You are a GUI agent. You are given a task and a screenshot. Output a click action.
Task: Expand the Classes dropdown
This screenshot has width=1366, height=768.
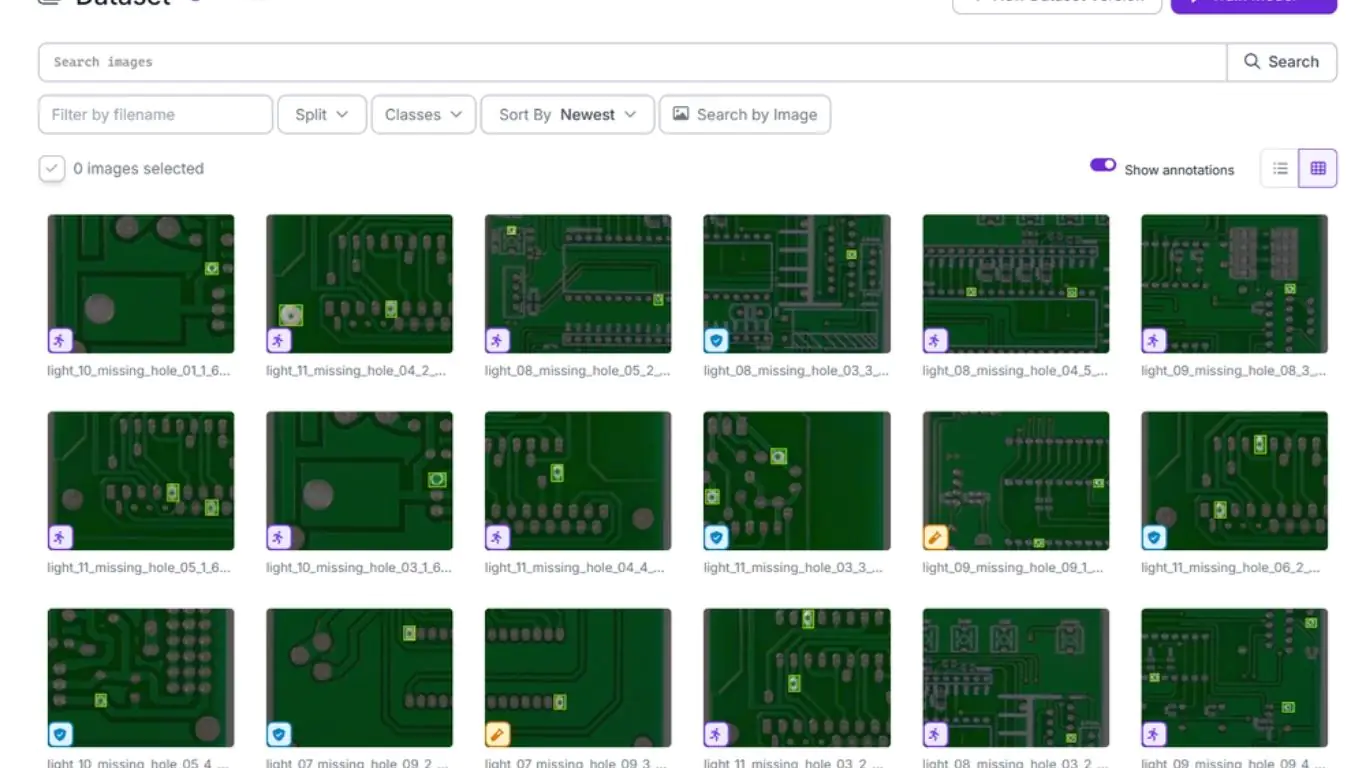422,114
